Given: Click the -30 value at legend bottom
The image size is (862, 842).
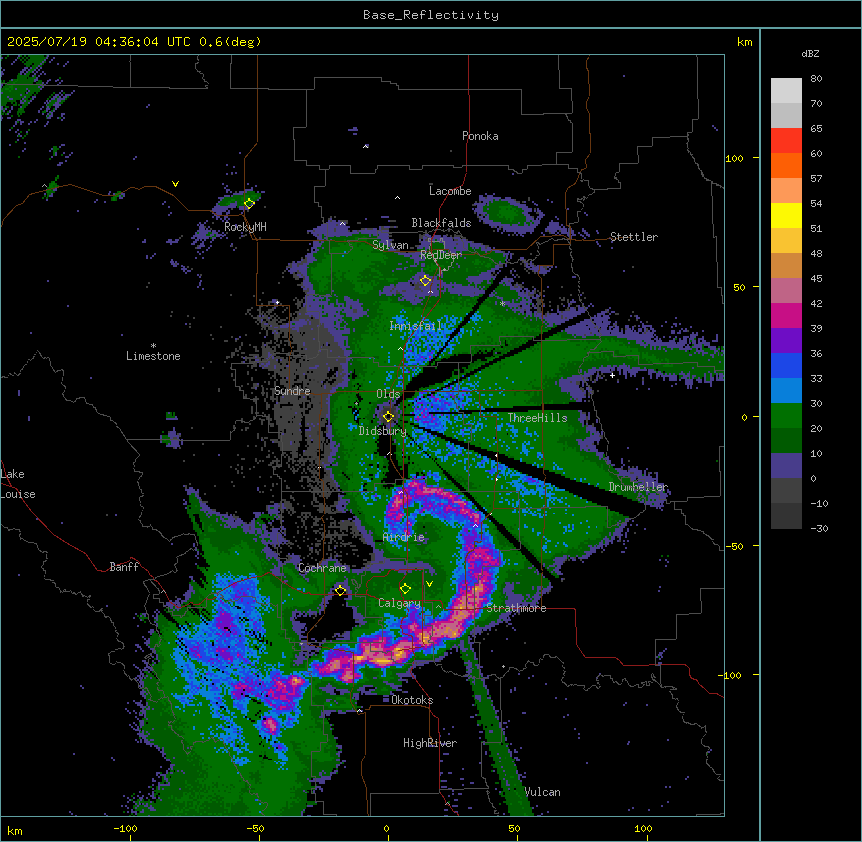Looking at the screenshot, I should pos(819,528).
